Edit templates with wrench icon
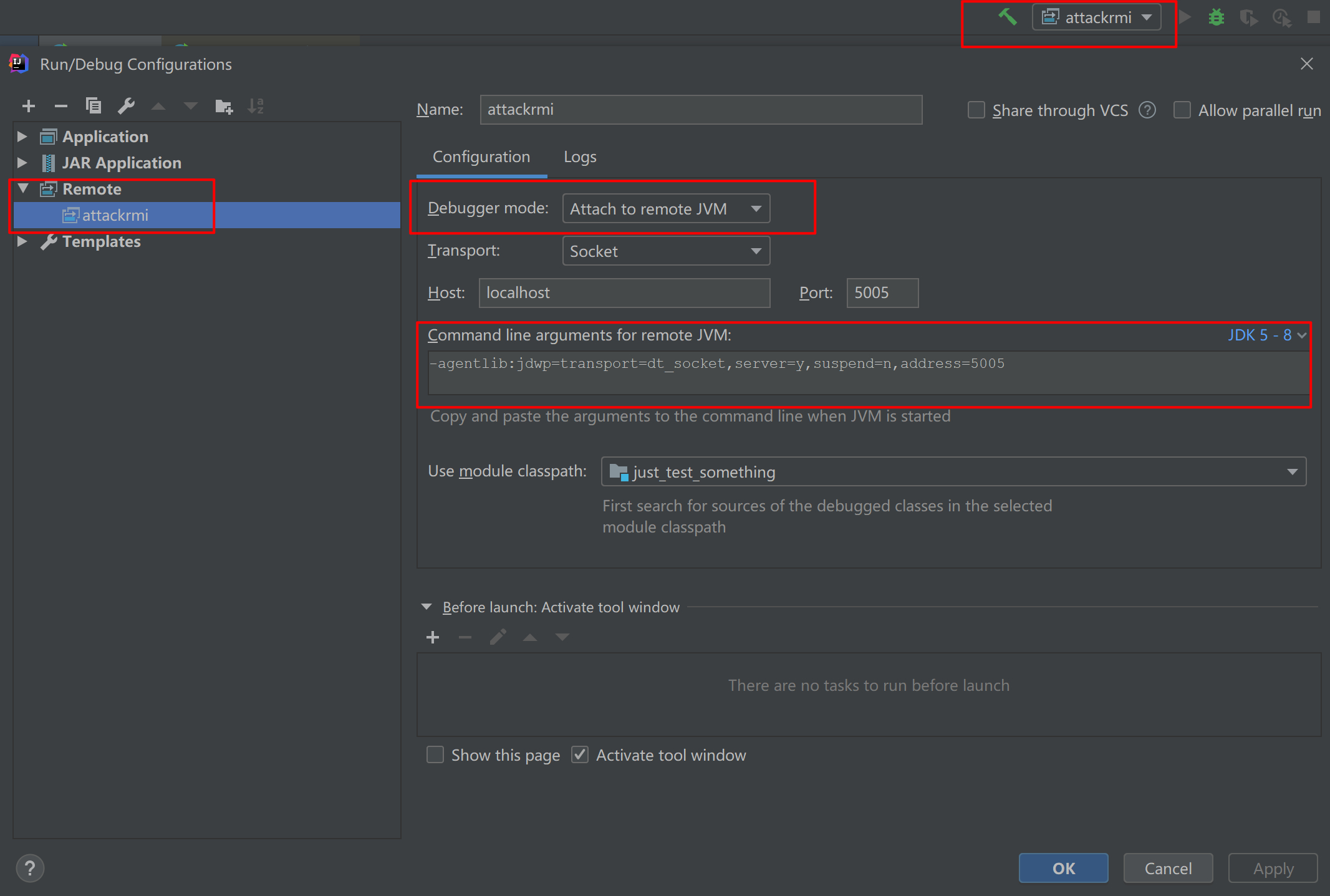 click(126, 106)
